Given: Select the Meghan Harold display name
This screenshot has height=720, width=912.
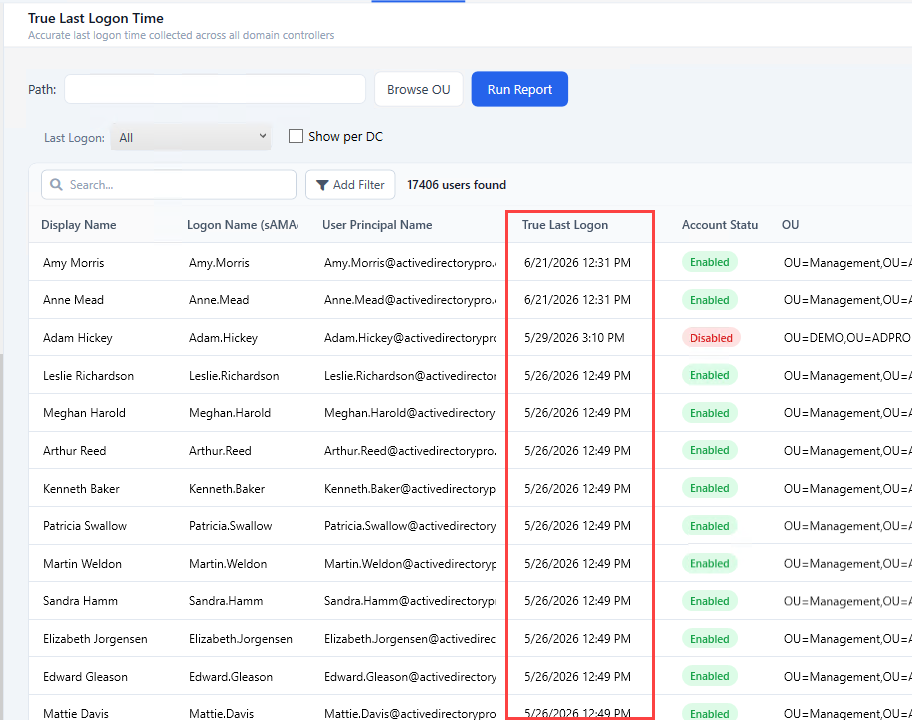Looking at the screenshot, I should [84, 413].
